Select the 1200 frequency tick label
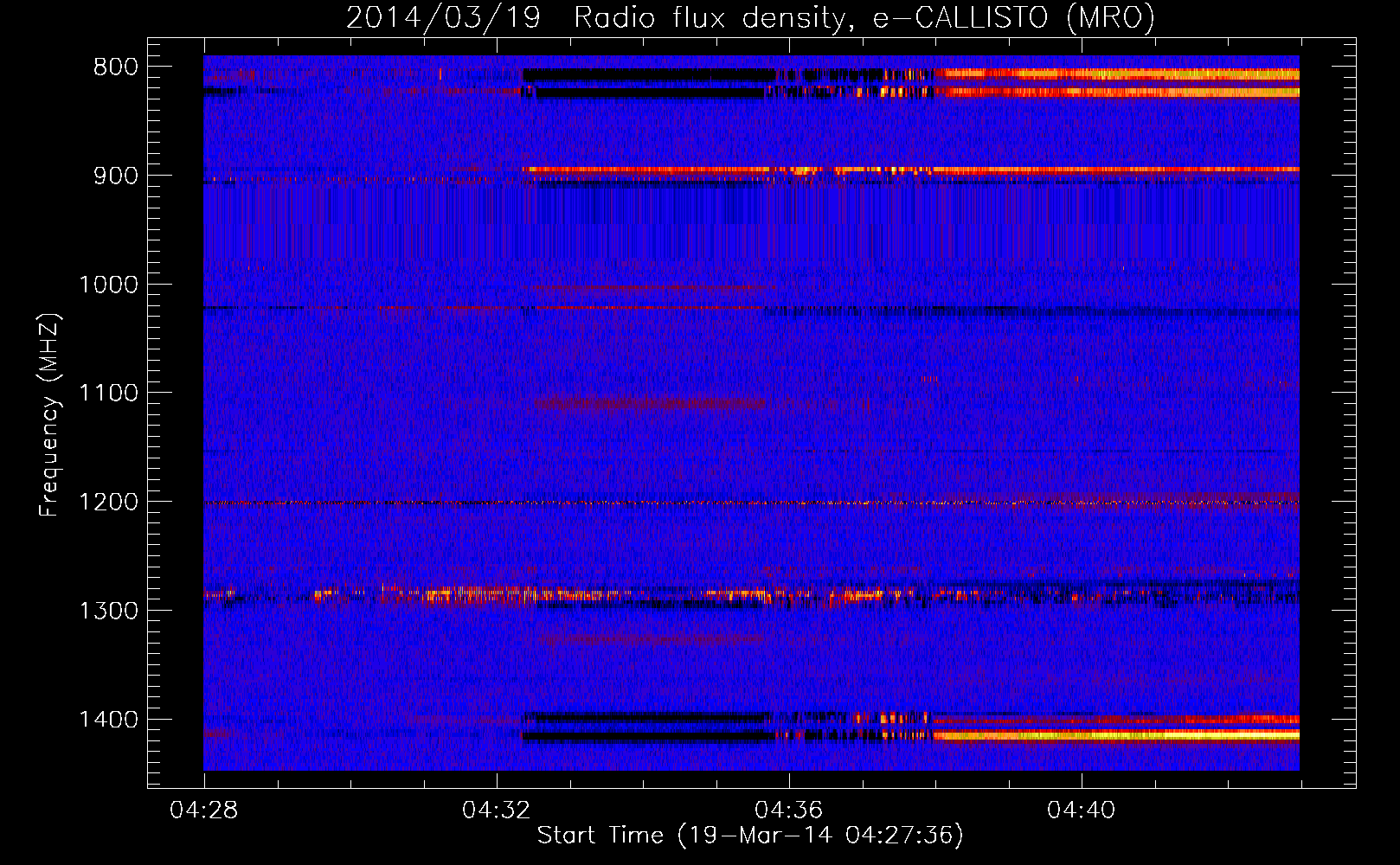Viewport: 1400px width, 865px height. (x=108, y=503)
